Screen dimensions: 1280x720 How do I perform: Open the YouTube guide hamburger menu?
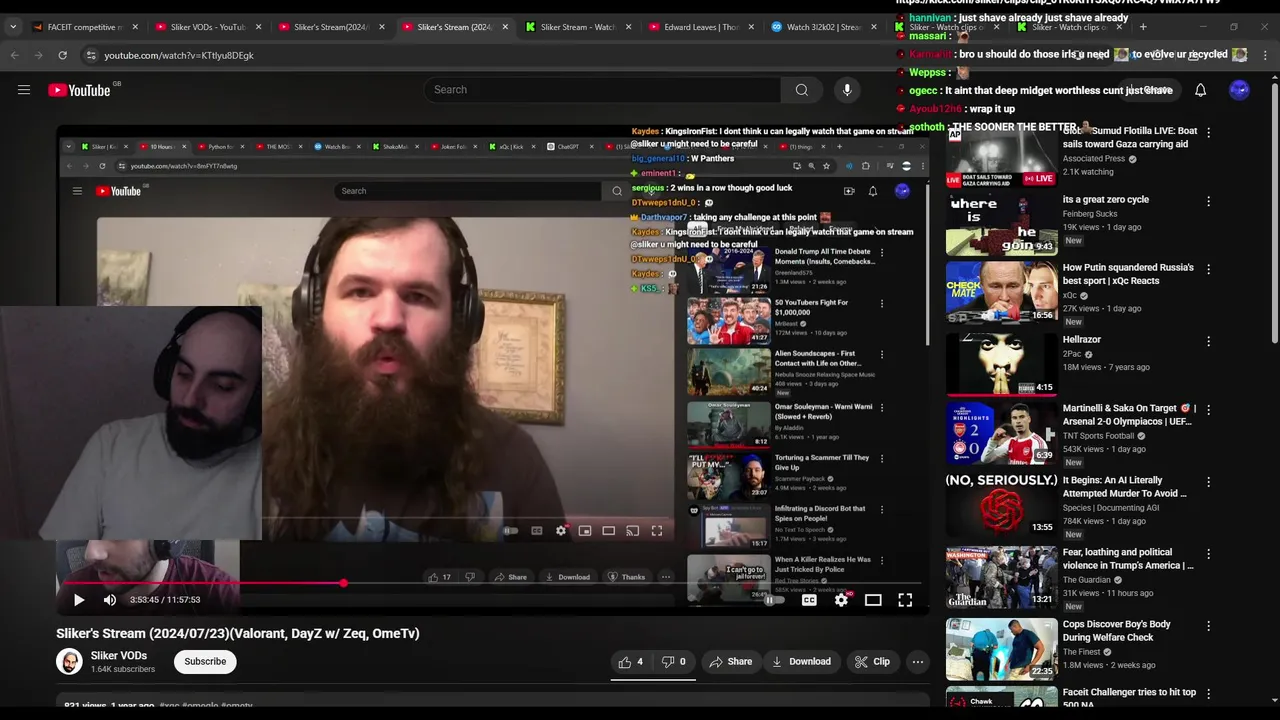[x=24, y=90]
